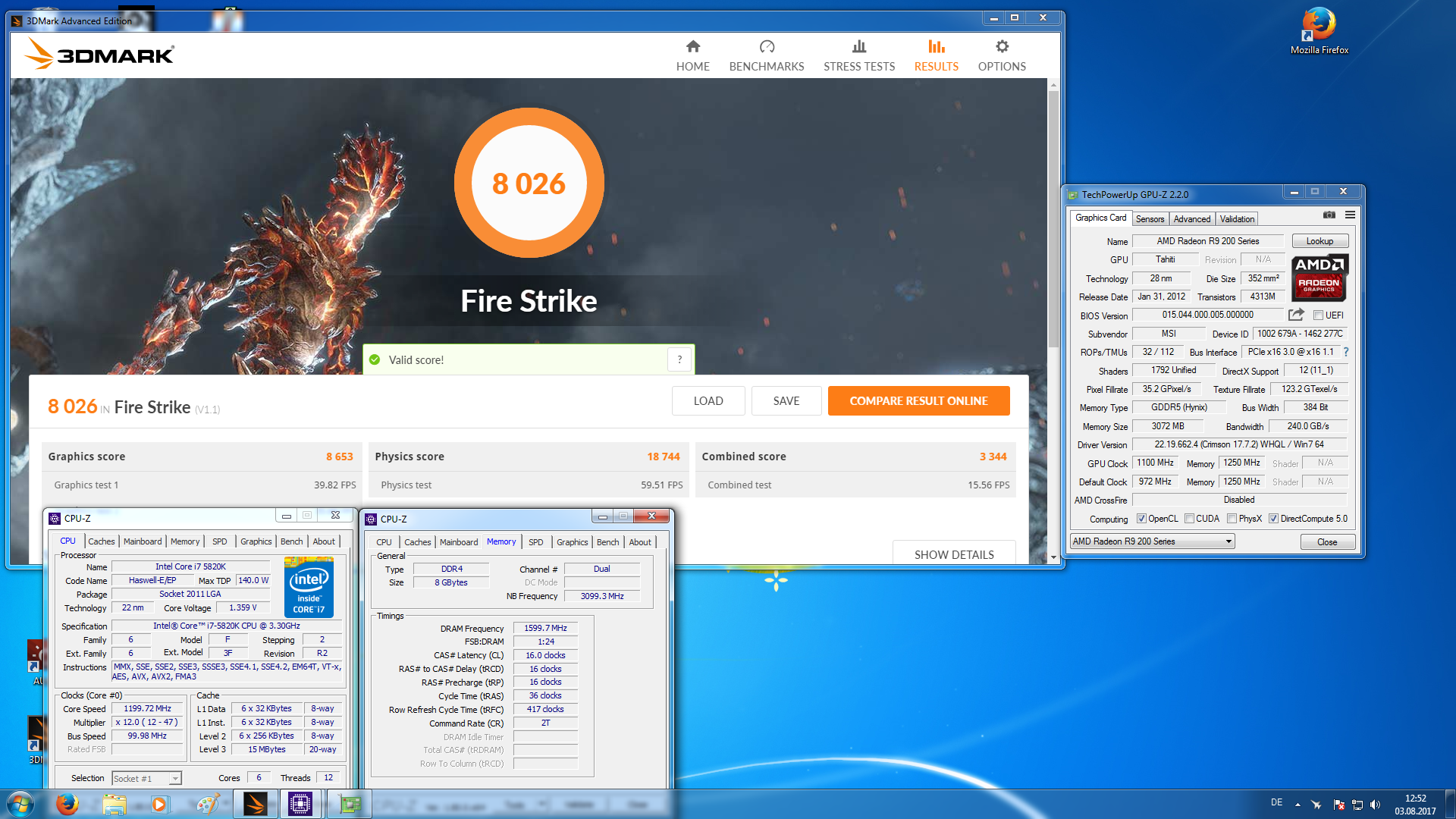Open Windows Media Player from taskbar
This screenshot has width=1456, height=819.
(x=160, y=804)
